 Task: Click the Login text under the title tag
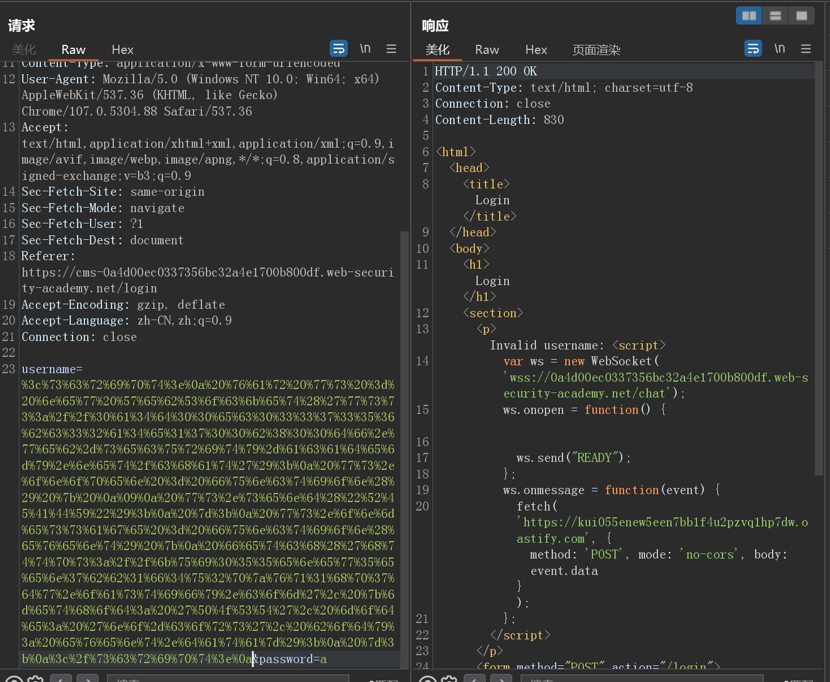tap(492, 200)
